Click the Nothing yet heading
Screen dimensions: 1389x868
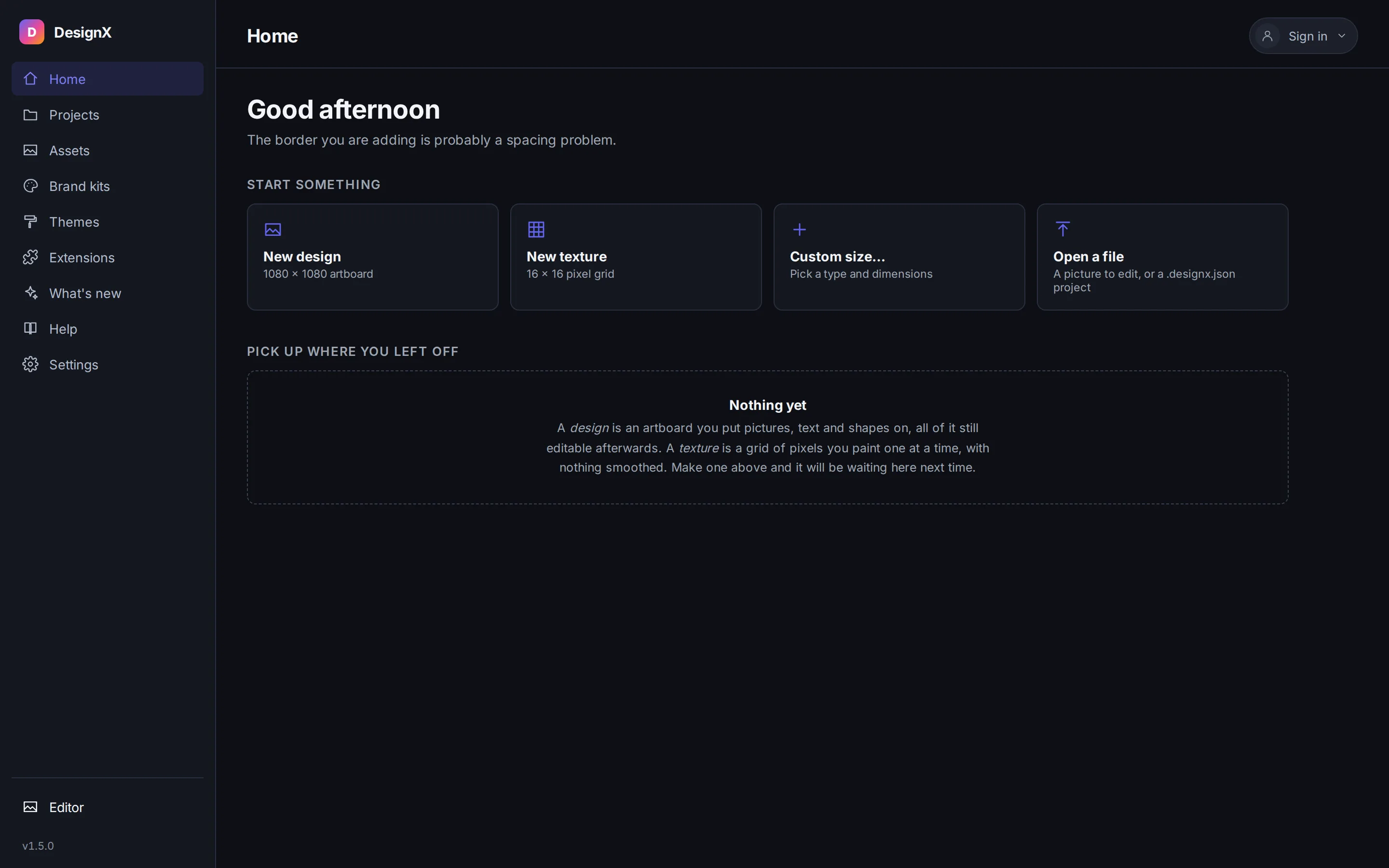click(767, 405)
